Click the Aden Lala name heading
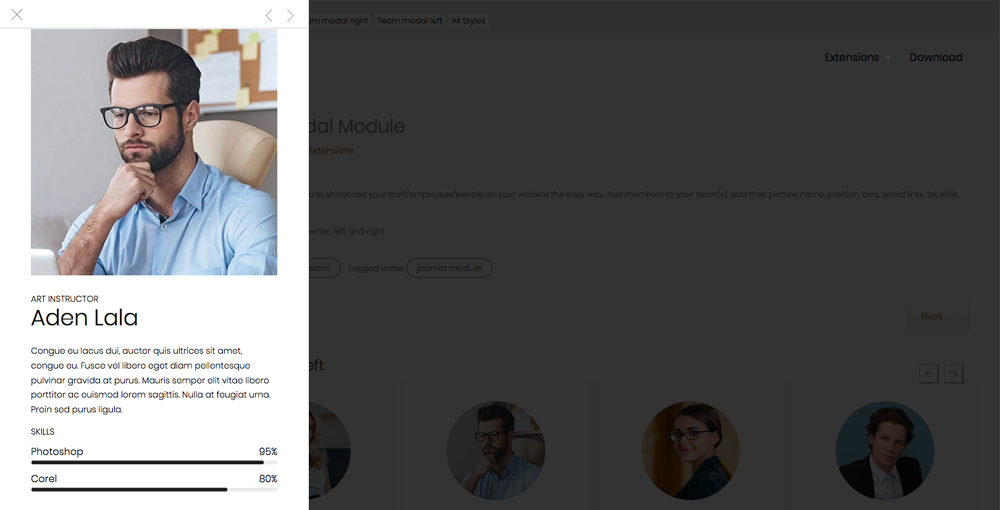This screenshot has height=510, width=1000. pyautogui.click(x=84, y=317)
